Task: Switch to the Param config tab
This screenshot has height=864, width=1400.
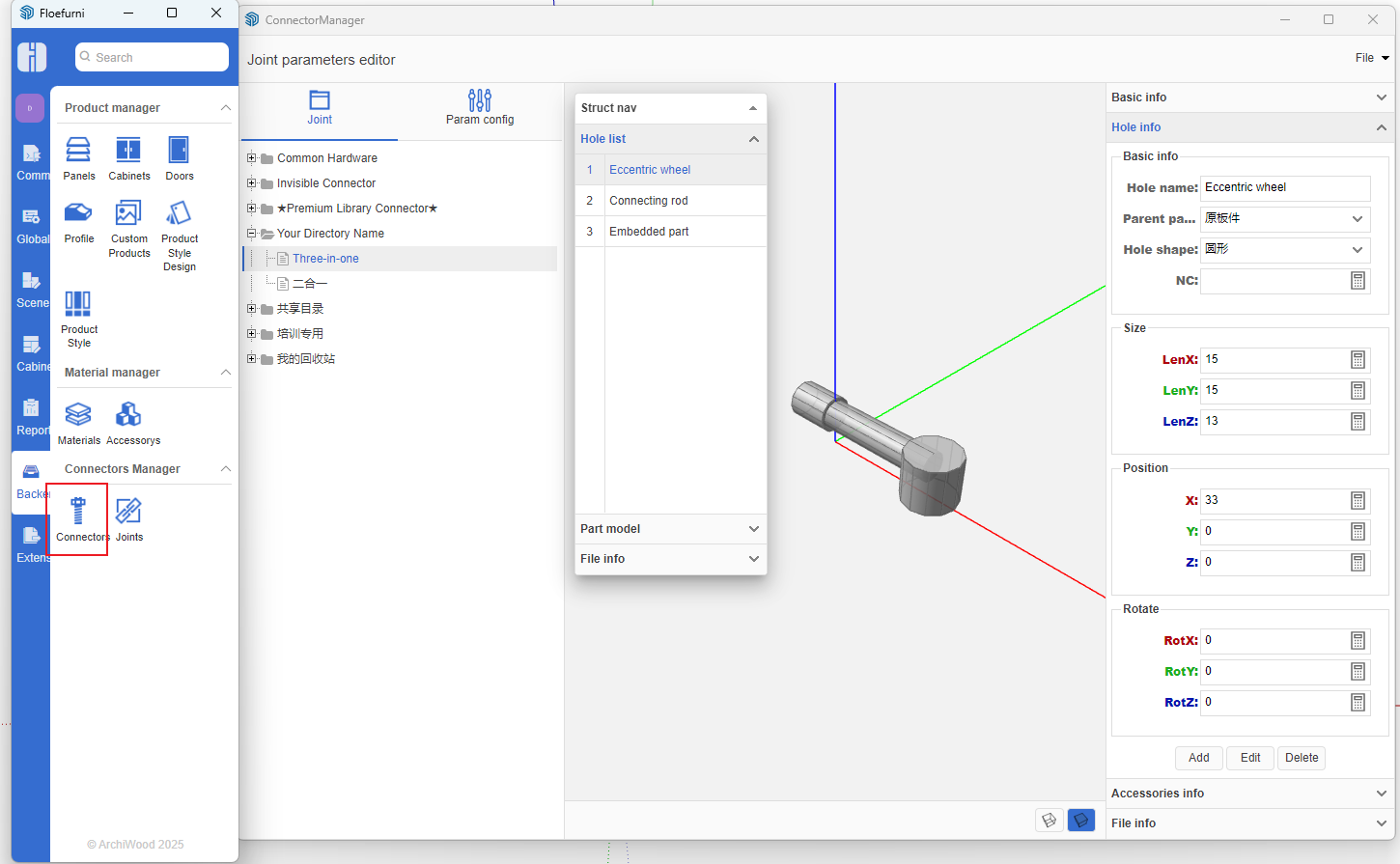Action: click(x=480, y=108)
